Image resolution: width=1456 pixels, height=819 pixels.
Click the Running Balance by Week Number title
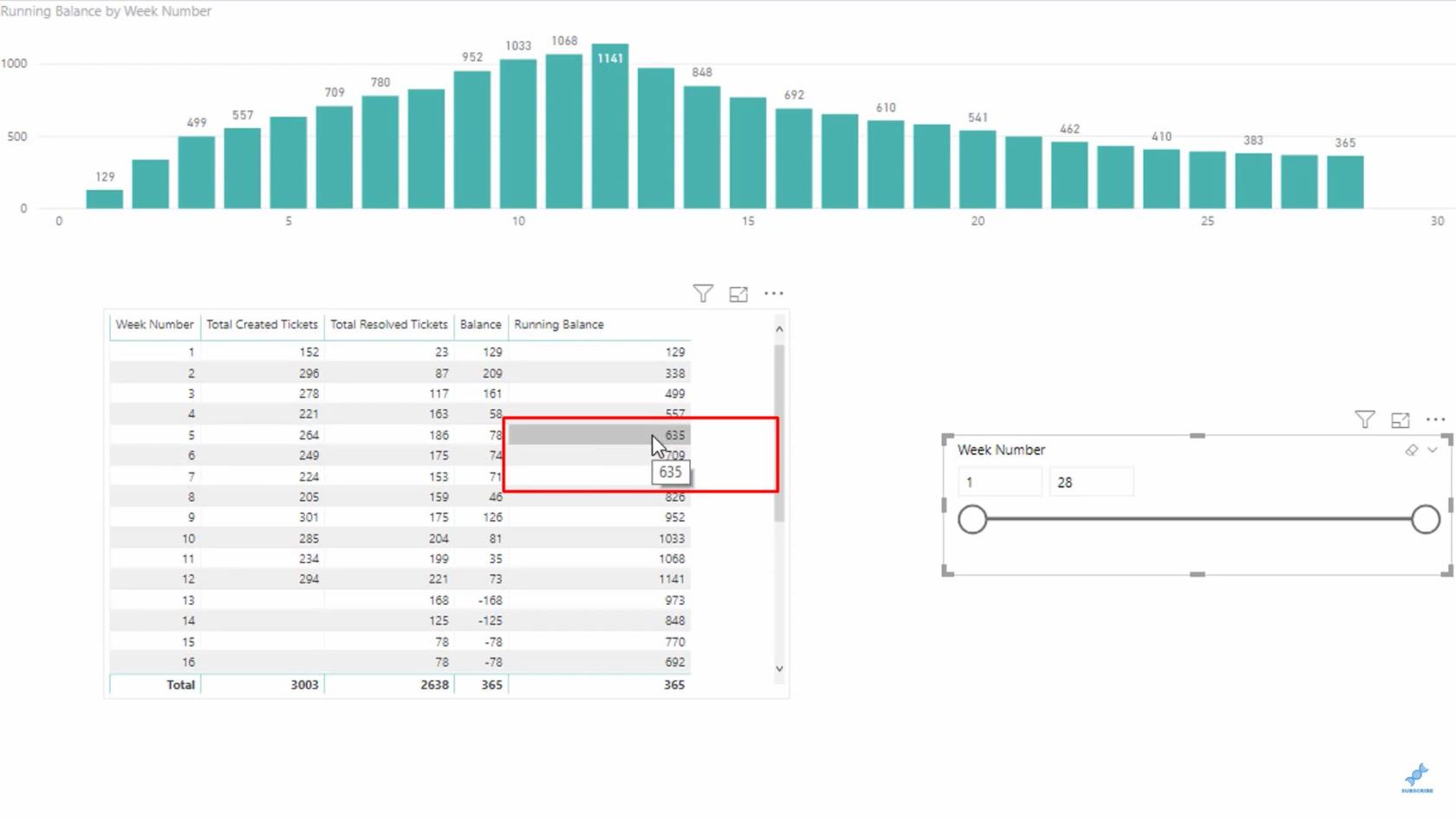106,11
